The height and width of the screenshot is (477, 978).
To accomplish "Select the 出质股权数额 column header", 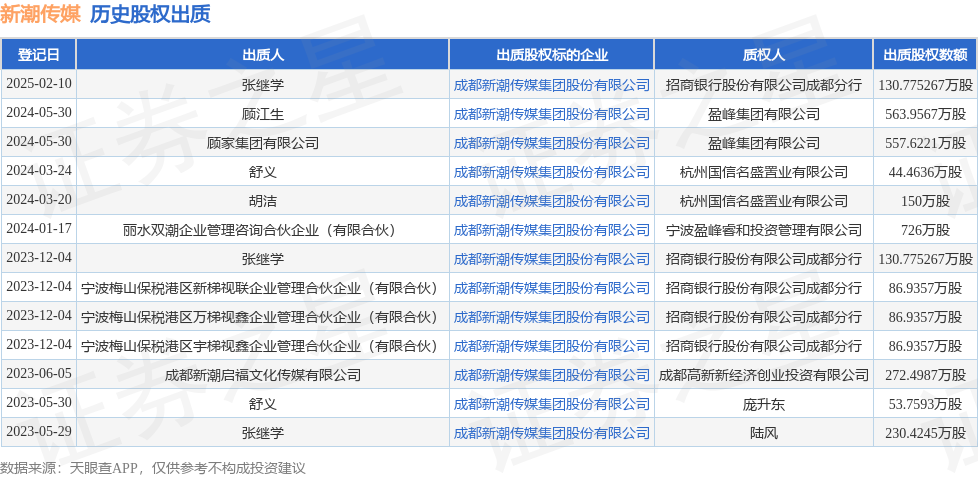I will click(926, 55).
